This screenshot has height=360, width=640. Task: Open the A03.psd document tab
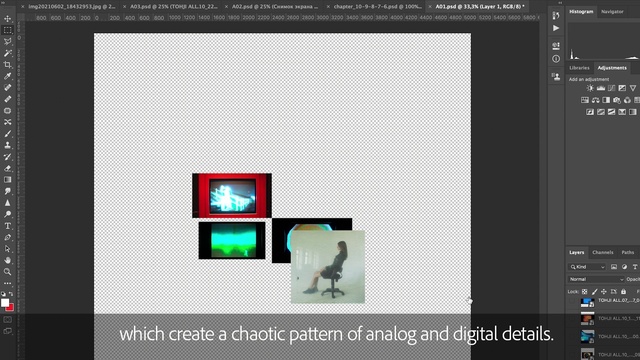[x=174, y=7]
